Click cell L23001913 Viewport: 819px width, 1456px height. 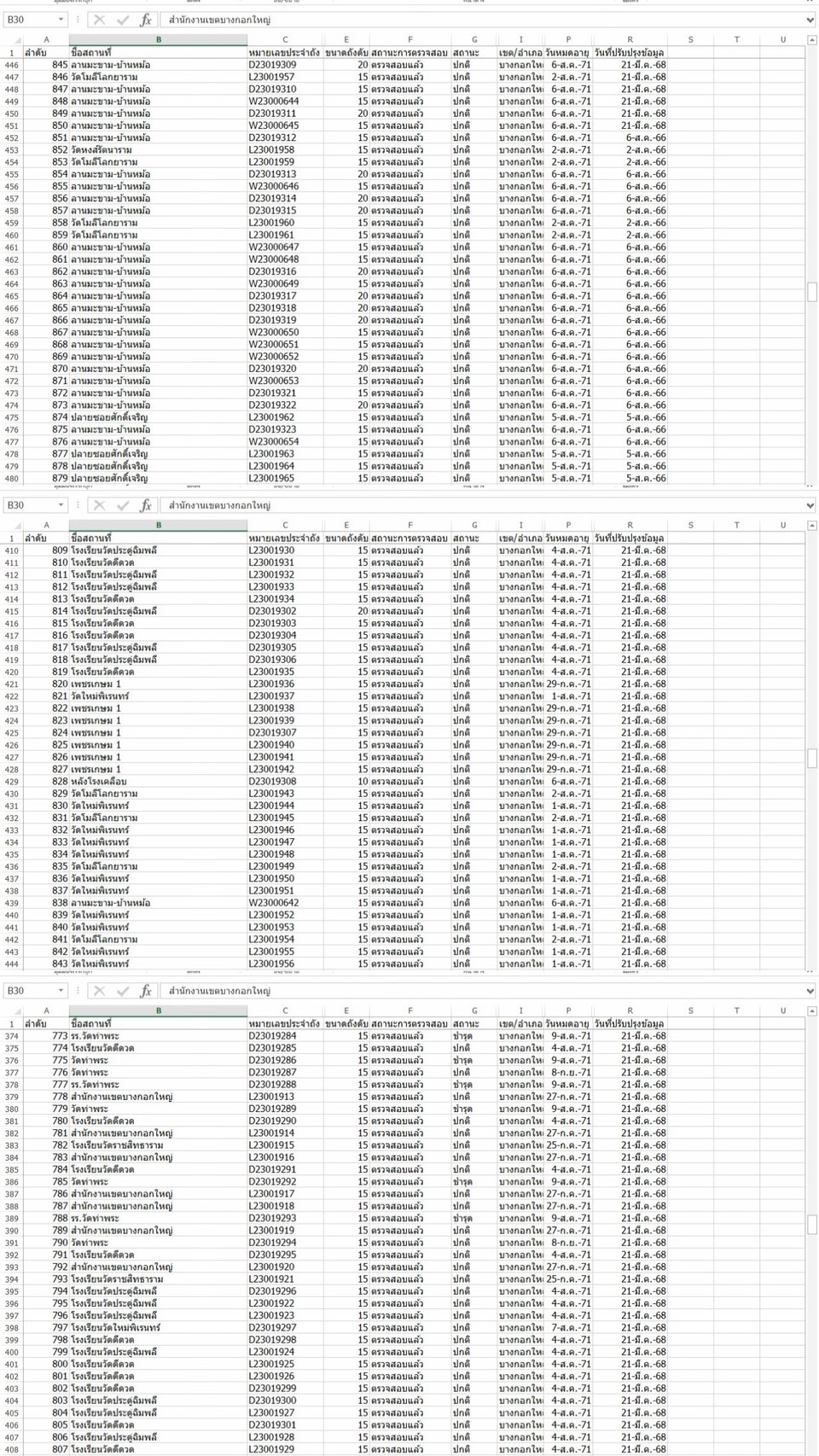tap(285, 1097)
